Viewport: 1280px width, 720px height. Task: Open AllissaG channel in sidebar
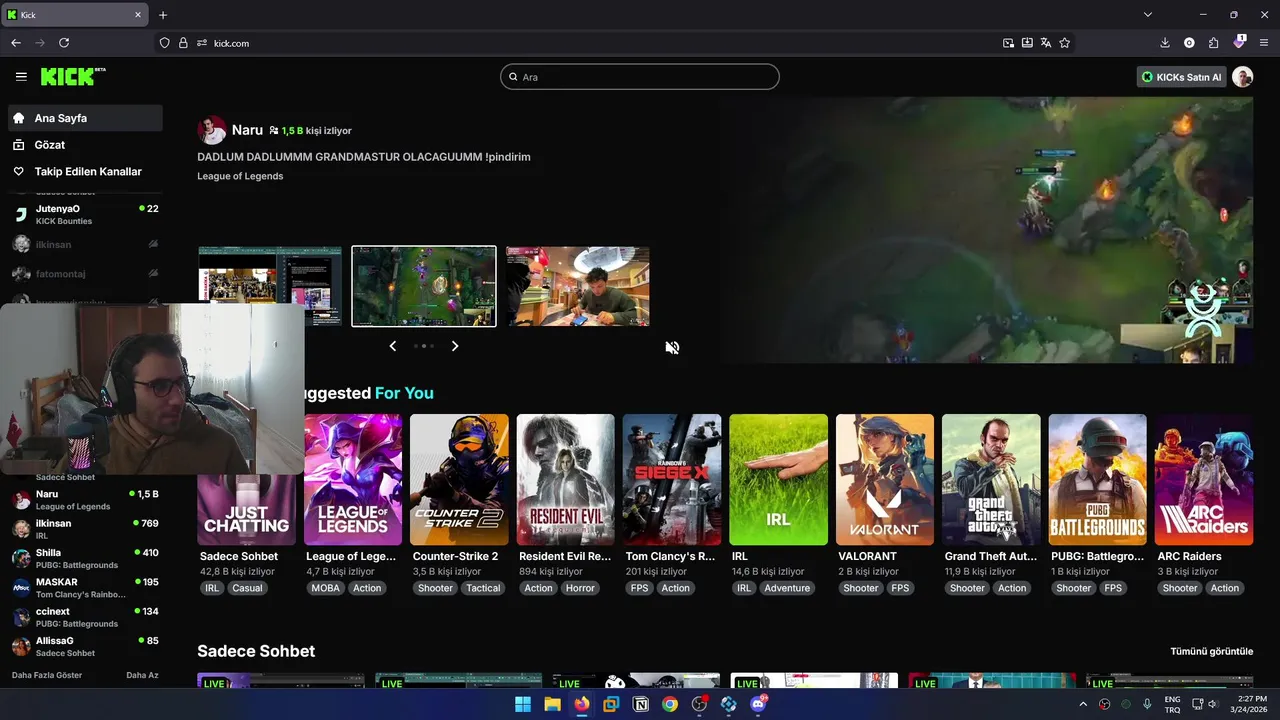(85, 646)
